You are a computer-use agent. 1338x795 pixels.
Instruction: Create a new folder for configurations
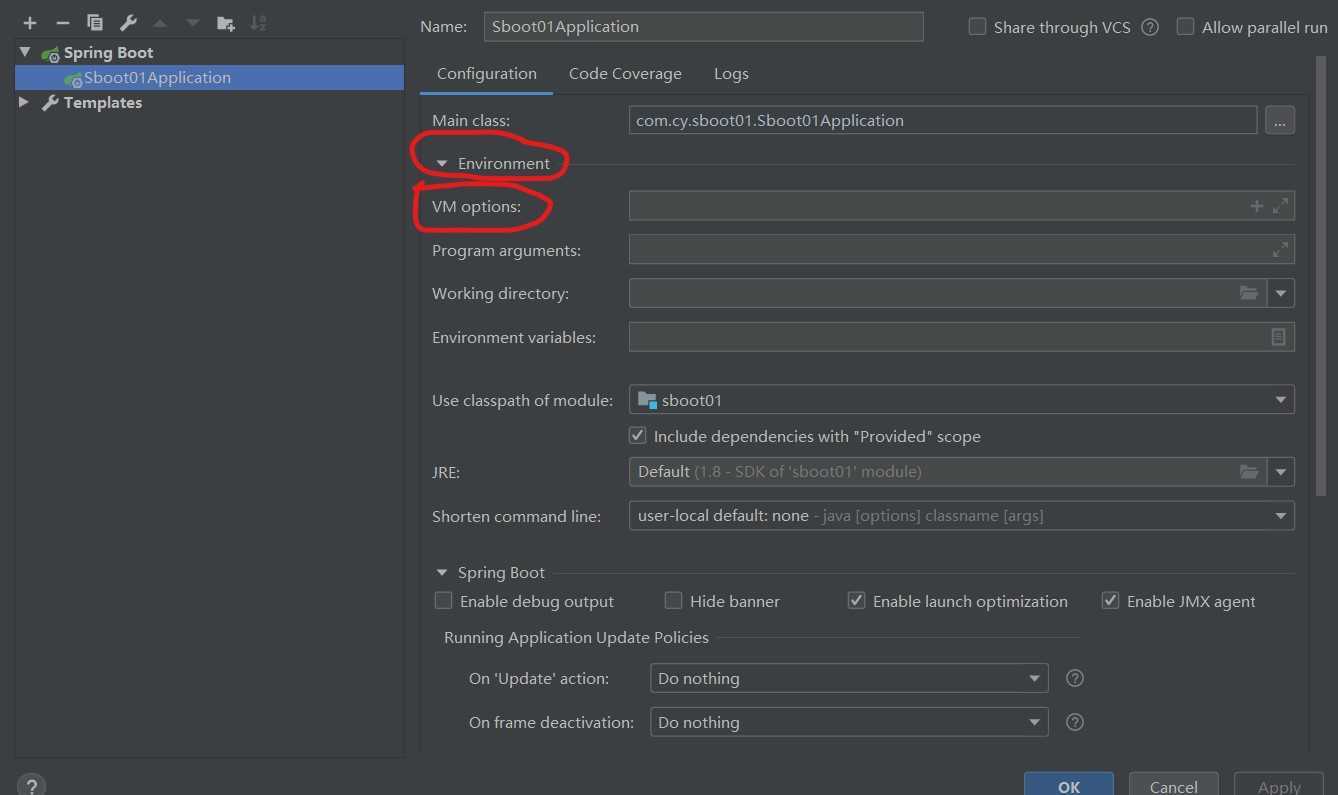point(226,22)
